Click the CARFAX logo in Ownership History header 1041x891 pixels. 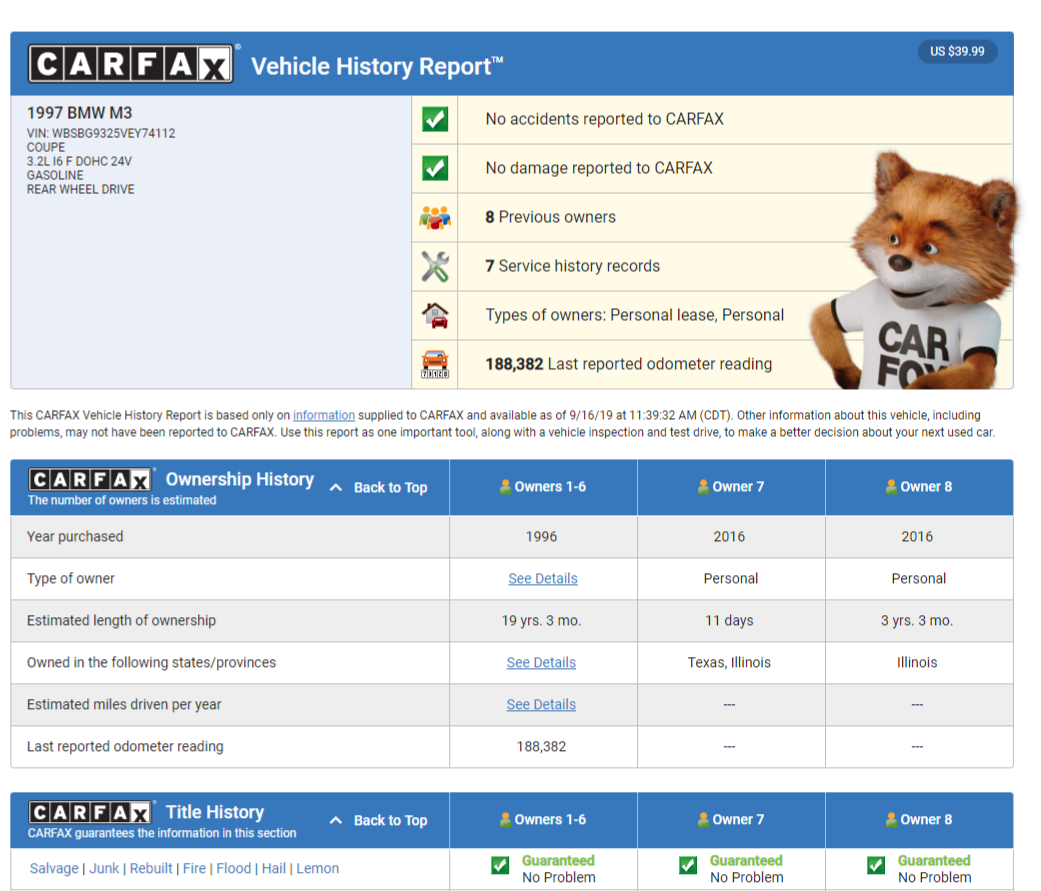tap(90, 479)
